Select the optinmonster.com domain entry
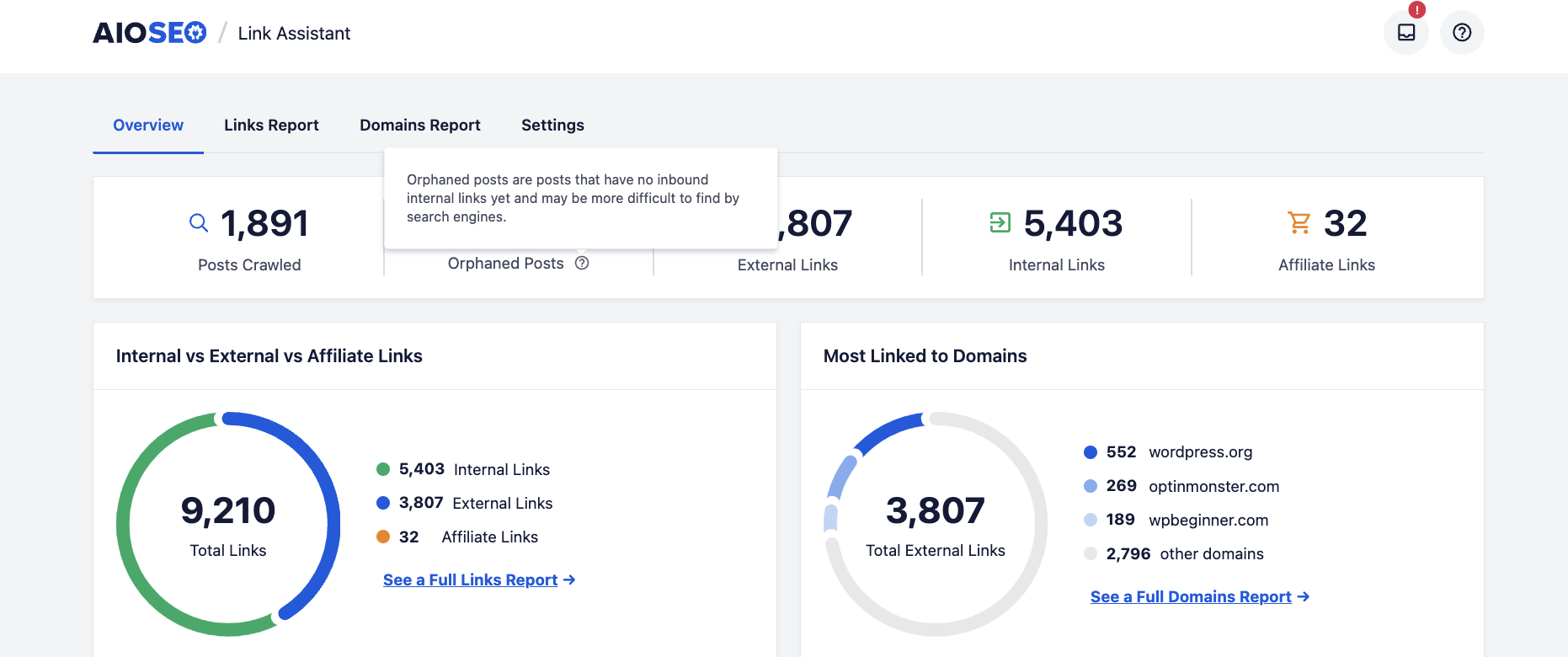1568x657 pixels. point(1213,486)
